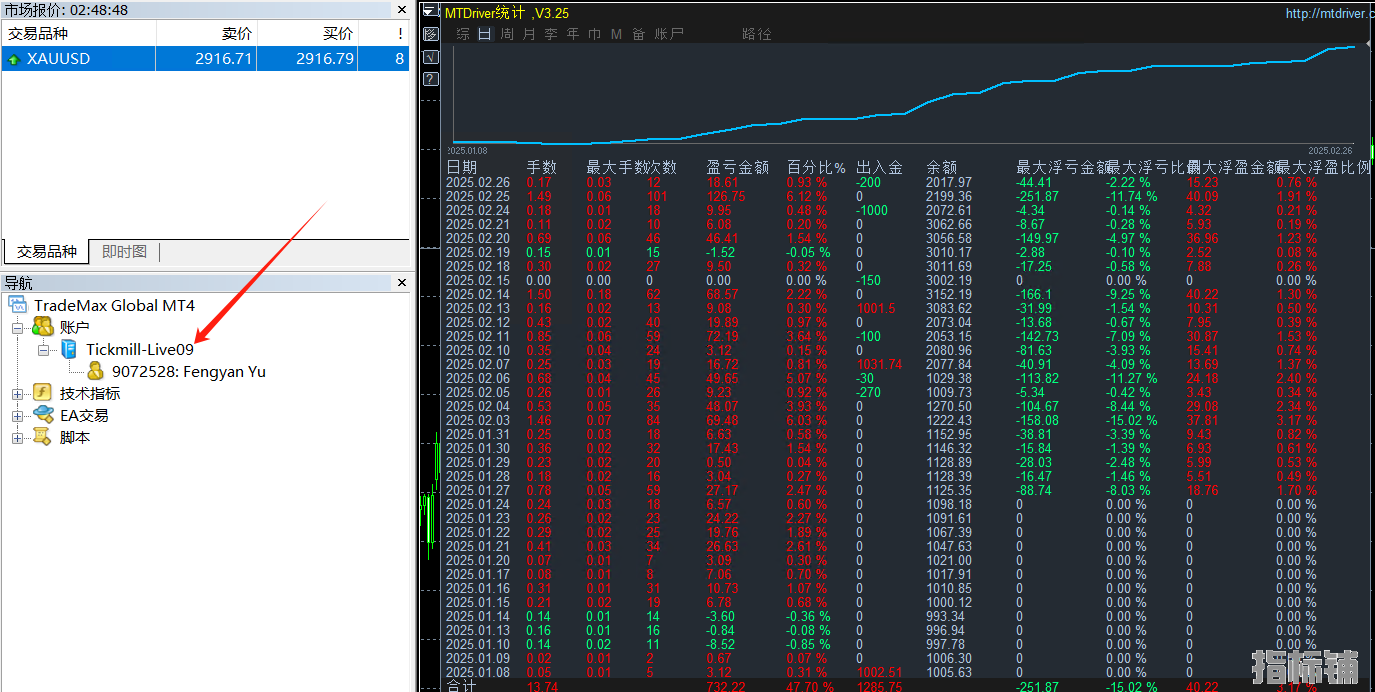Screen dimensions: 1375x692
Task: Select the 日 daily tab in MTDriver
Action: (x=485, y=34)
